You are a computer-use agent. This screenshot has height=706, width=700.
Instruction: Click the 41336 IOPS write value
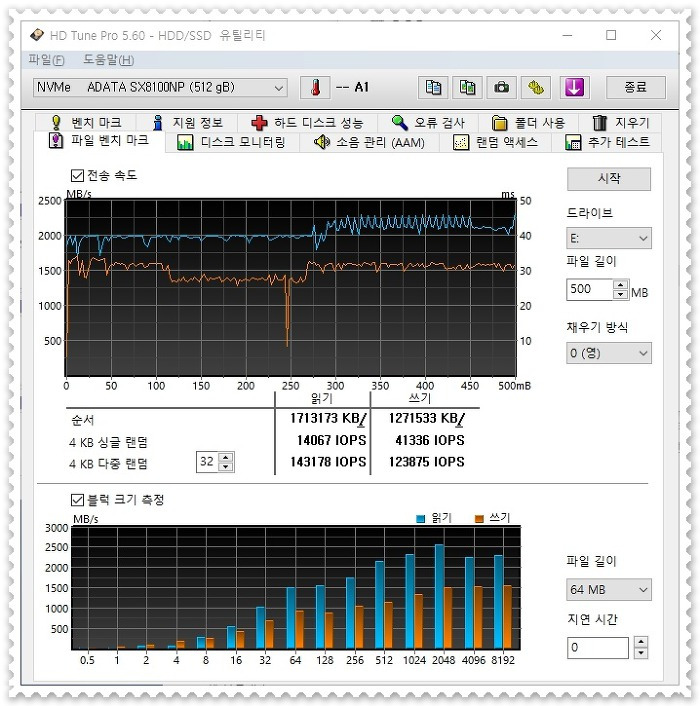coord(429,440)
